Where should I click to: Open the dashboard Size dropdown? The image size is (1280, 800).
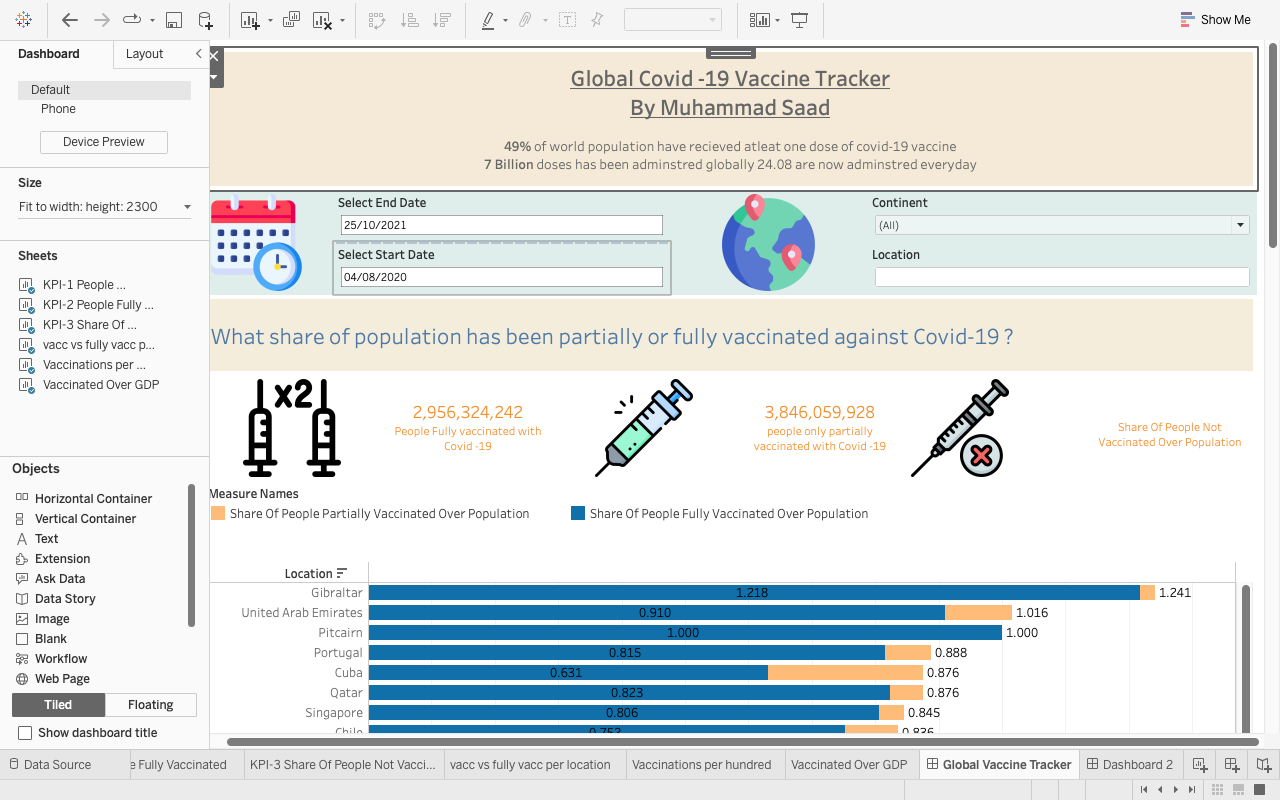pos(186,207)
